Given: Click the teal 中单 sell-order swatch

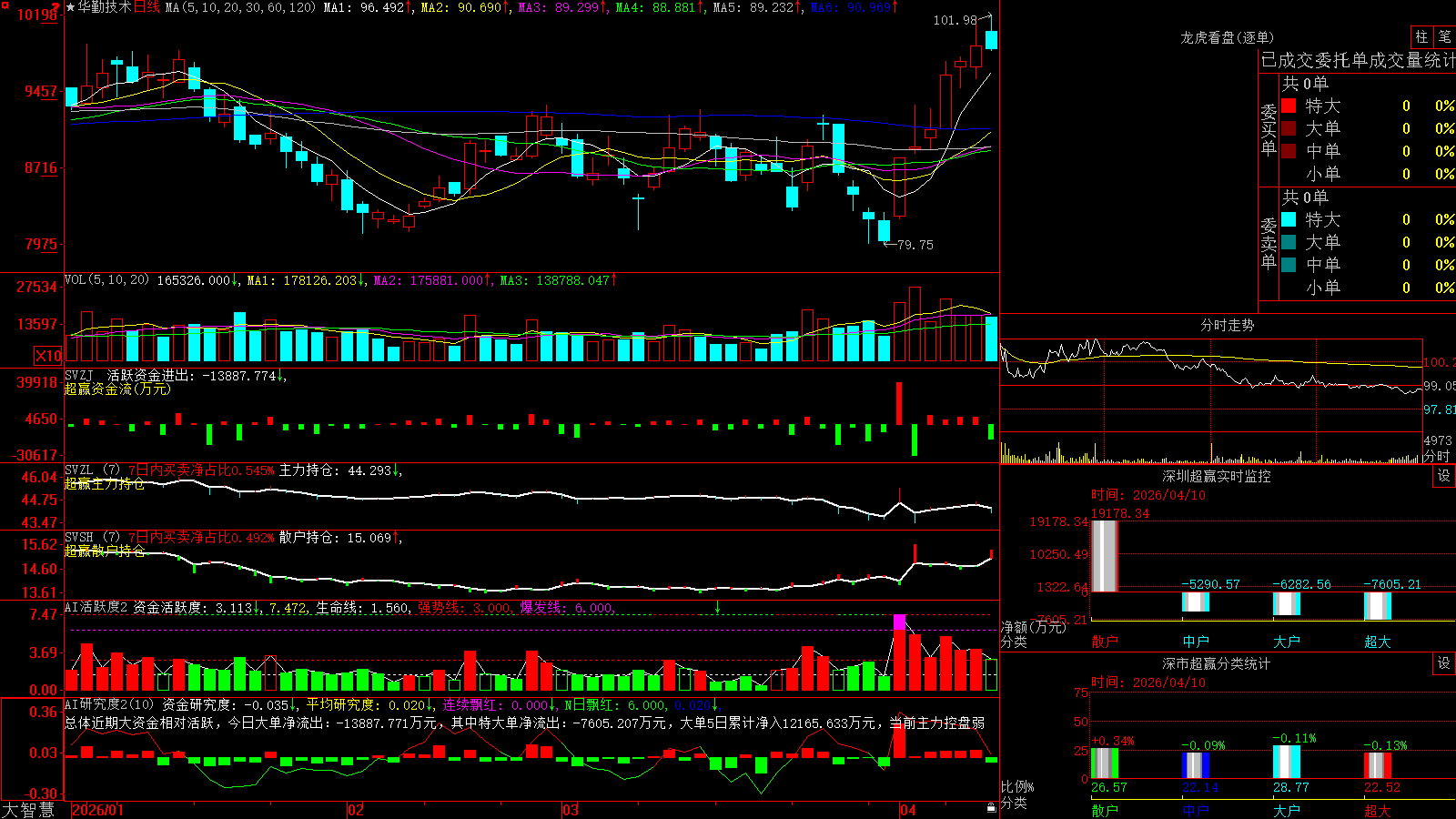Looking at the screenshot, I should pos(1289,265).
